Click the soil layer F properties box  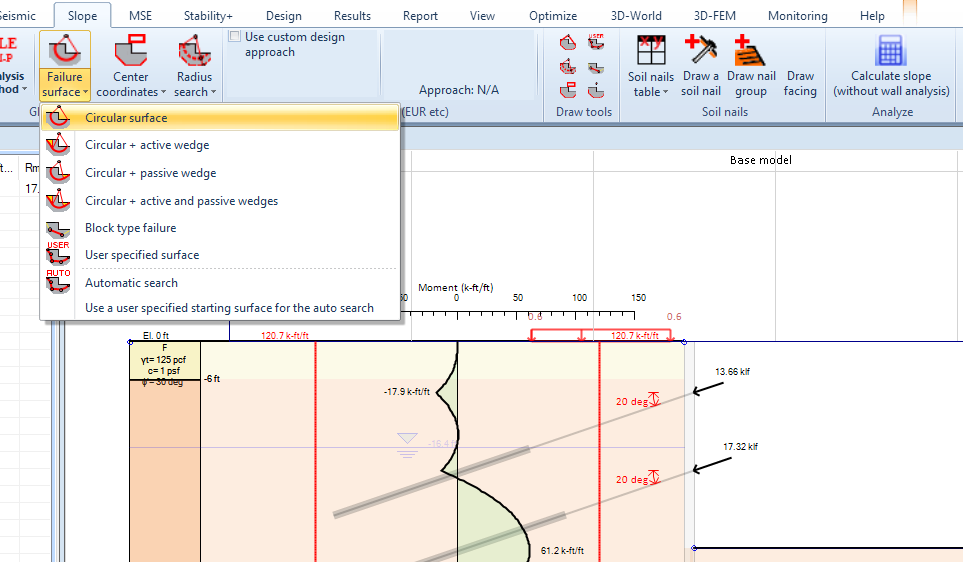pos(165,361)
